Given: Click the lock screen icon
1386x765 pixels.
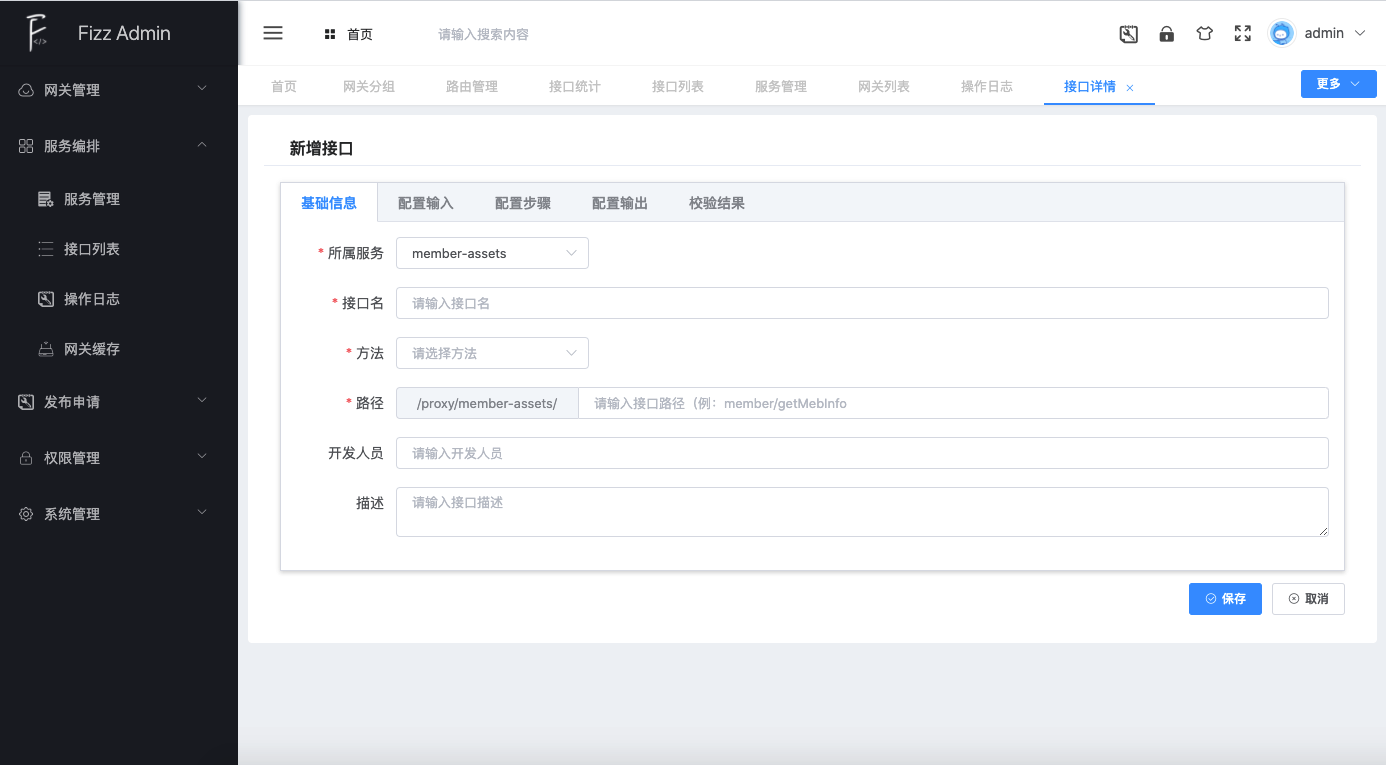Looking at the screenshot, I should point(1166,34).
